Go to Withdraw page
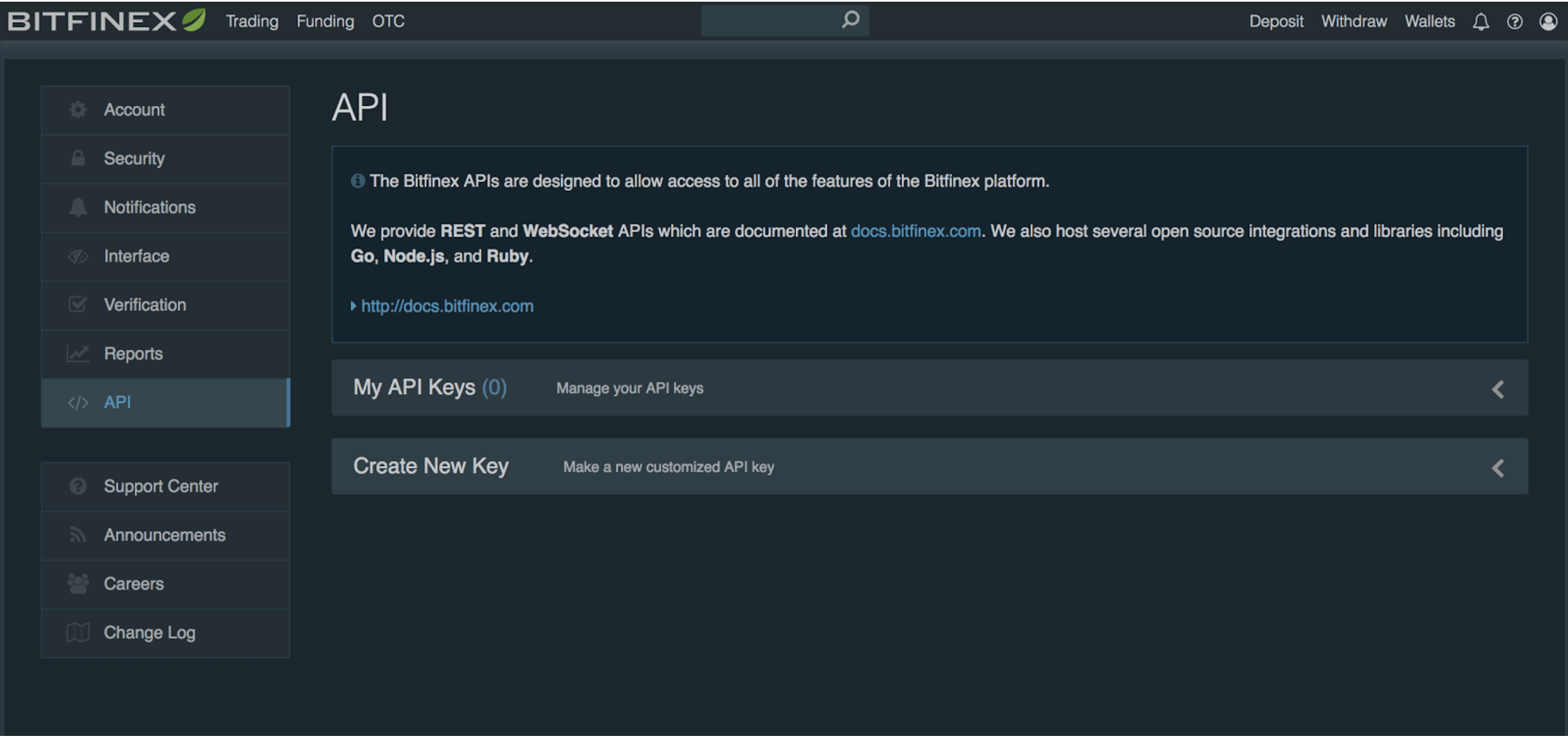Screen dimensions: 1568x741 point(1354,21)
